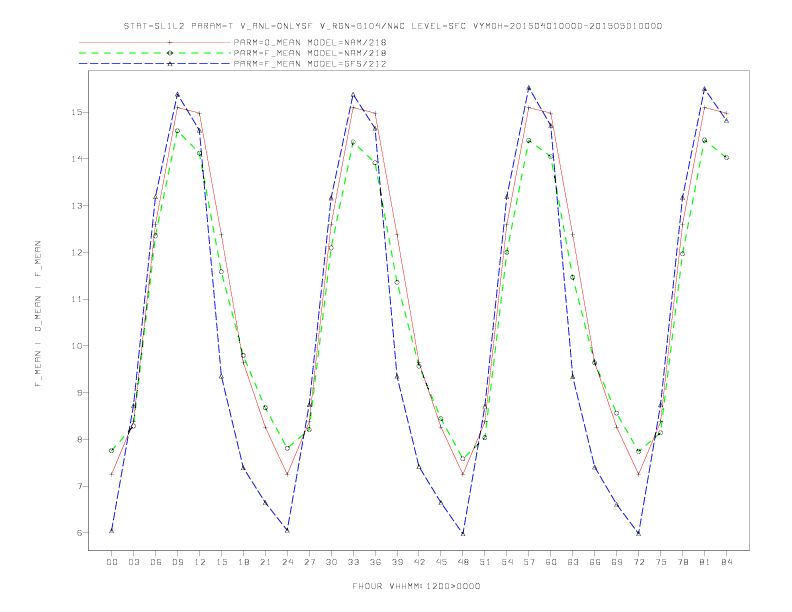
Task: Click y-axis tick value 12
Action: [x=77, y=252]
